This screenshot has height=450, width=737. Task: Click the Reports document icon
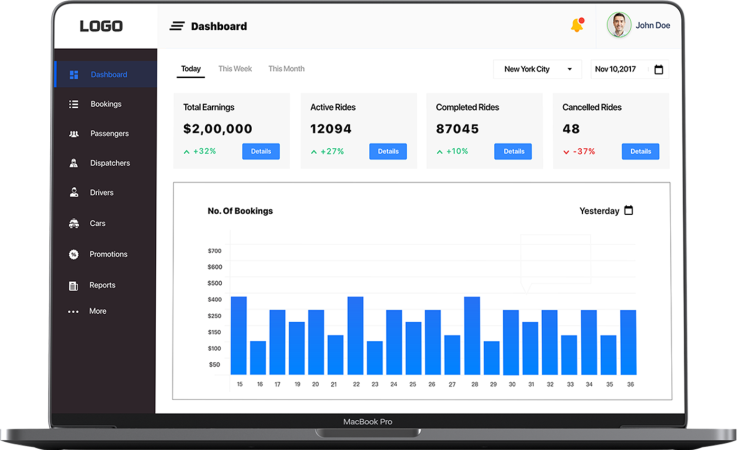pyautogui.click(x=73, y=286)
